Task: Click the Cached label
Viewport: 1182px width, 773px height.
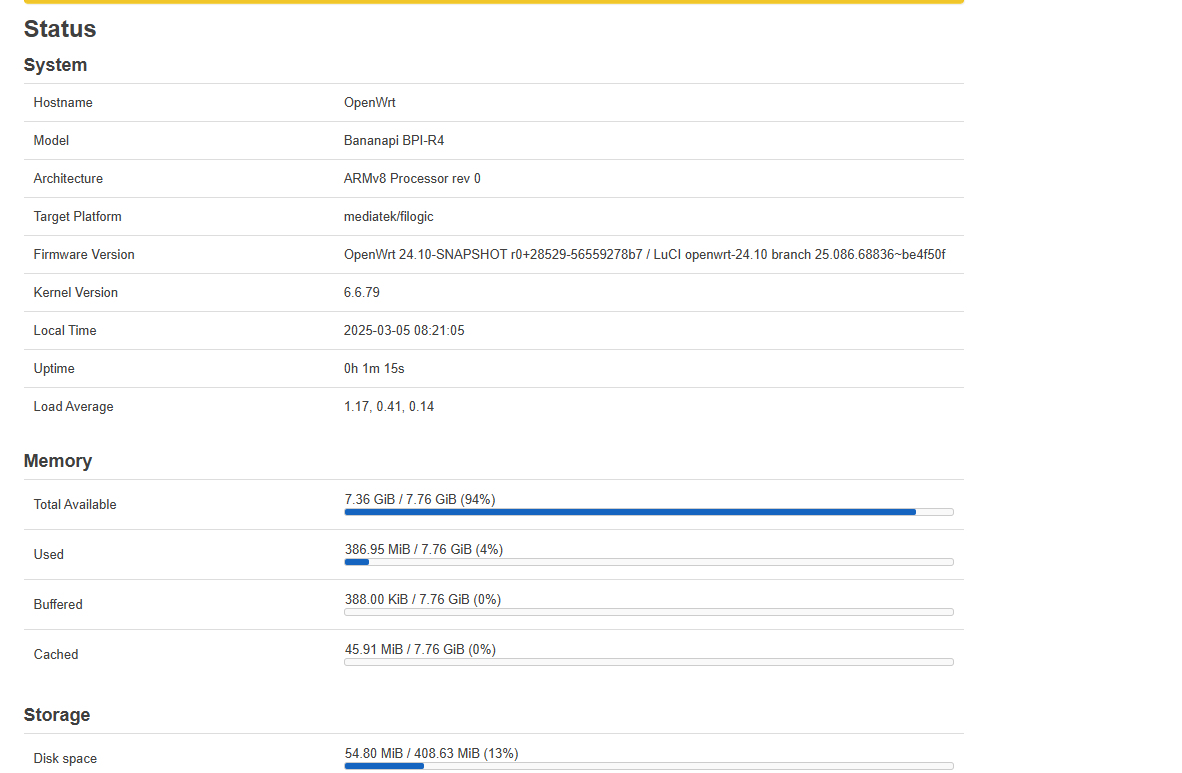Action: point(56,655)
